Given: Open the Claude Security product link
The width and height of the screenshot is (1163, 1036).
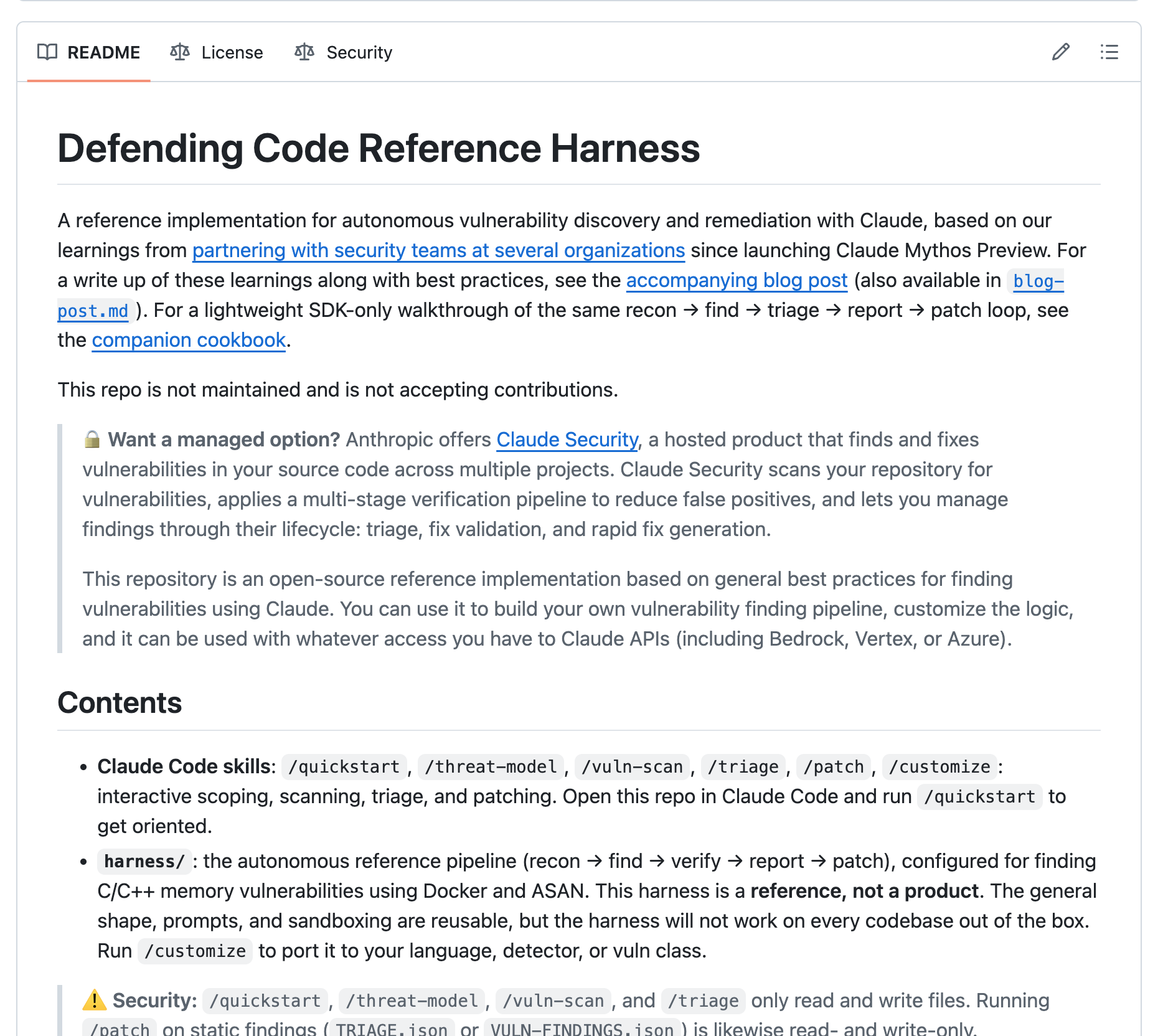Looking at the screenshot, I should 567,440.
